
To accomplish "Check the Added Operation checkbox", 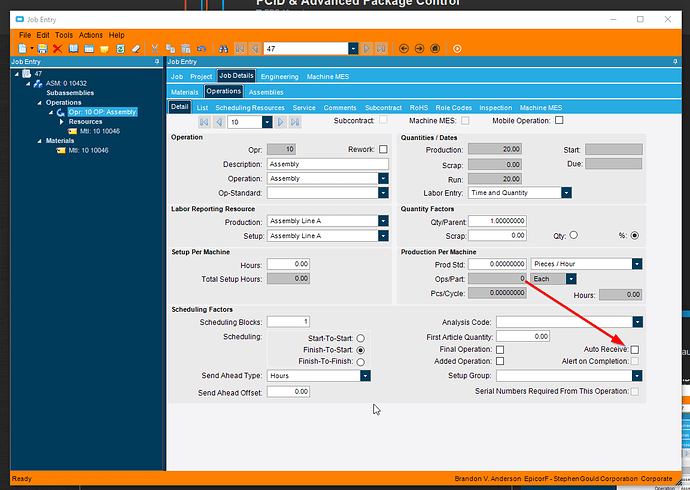I will 500,361.
